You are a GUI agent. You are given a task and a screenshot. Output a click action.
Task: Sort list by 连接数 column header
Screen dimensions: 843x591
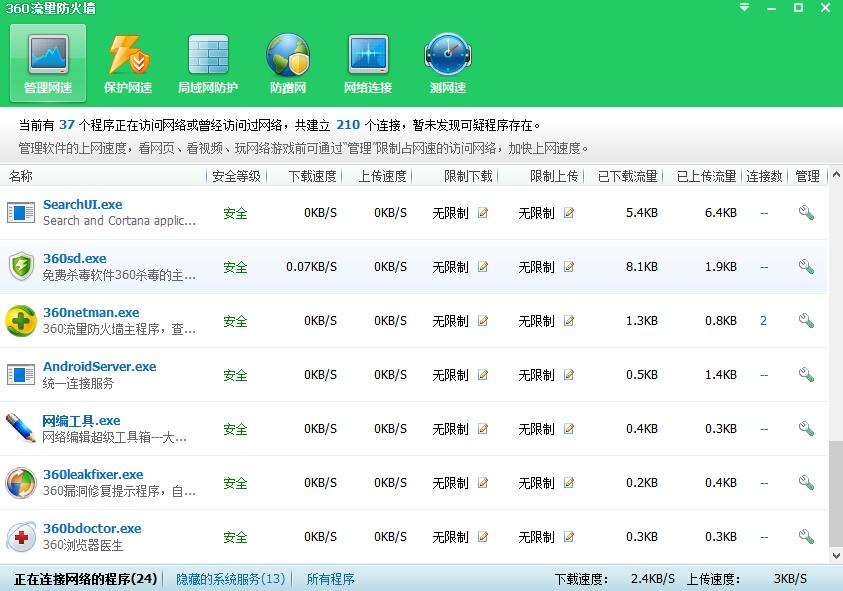point(764,176)
